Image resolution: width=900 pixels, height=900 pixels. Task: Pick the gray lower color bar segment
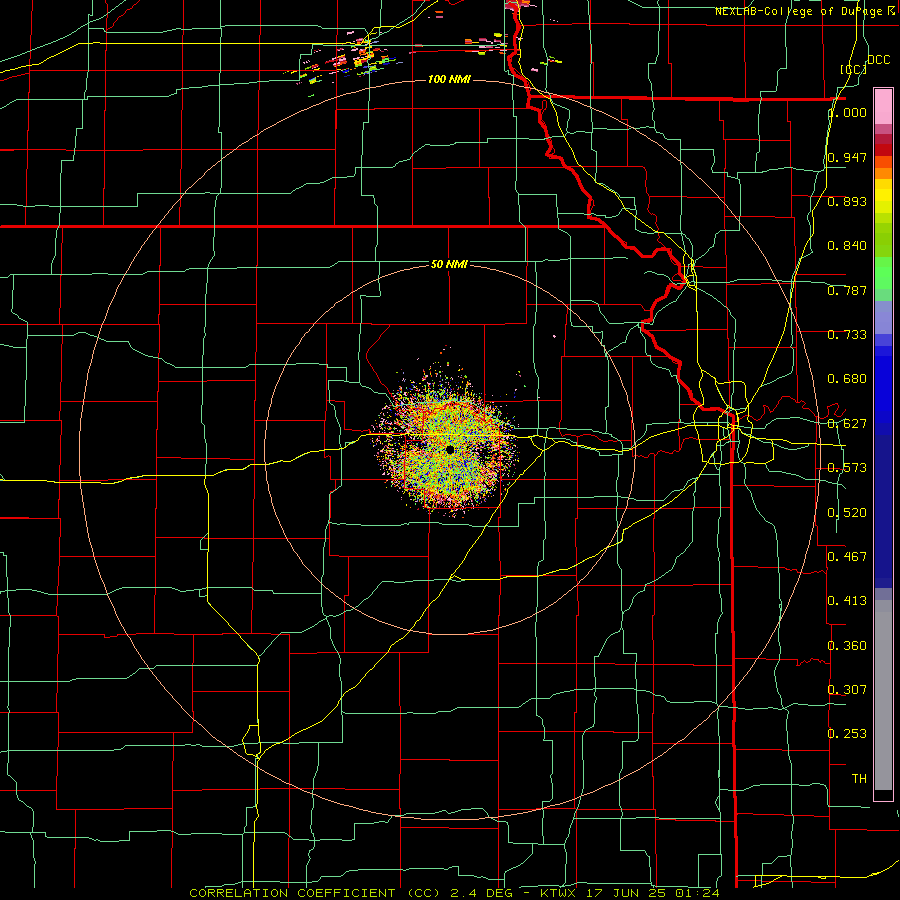coord(883,695)
